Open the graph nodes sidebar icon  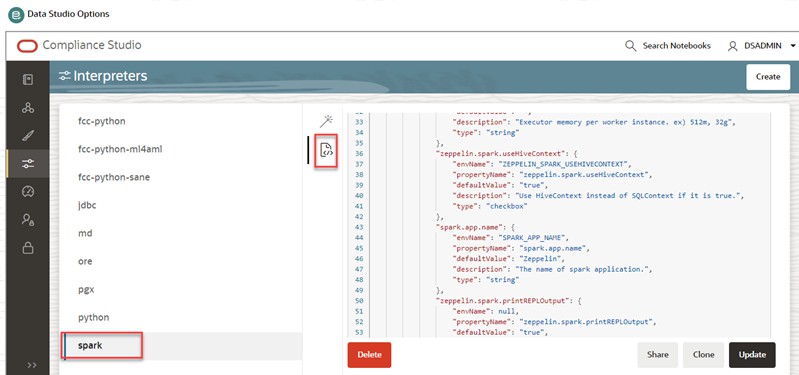[x=28, y=108]
